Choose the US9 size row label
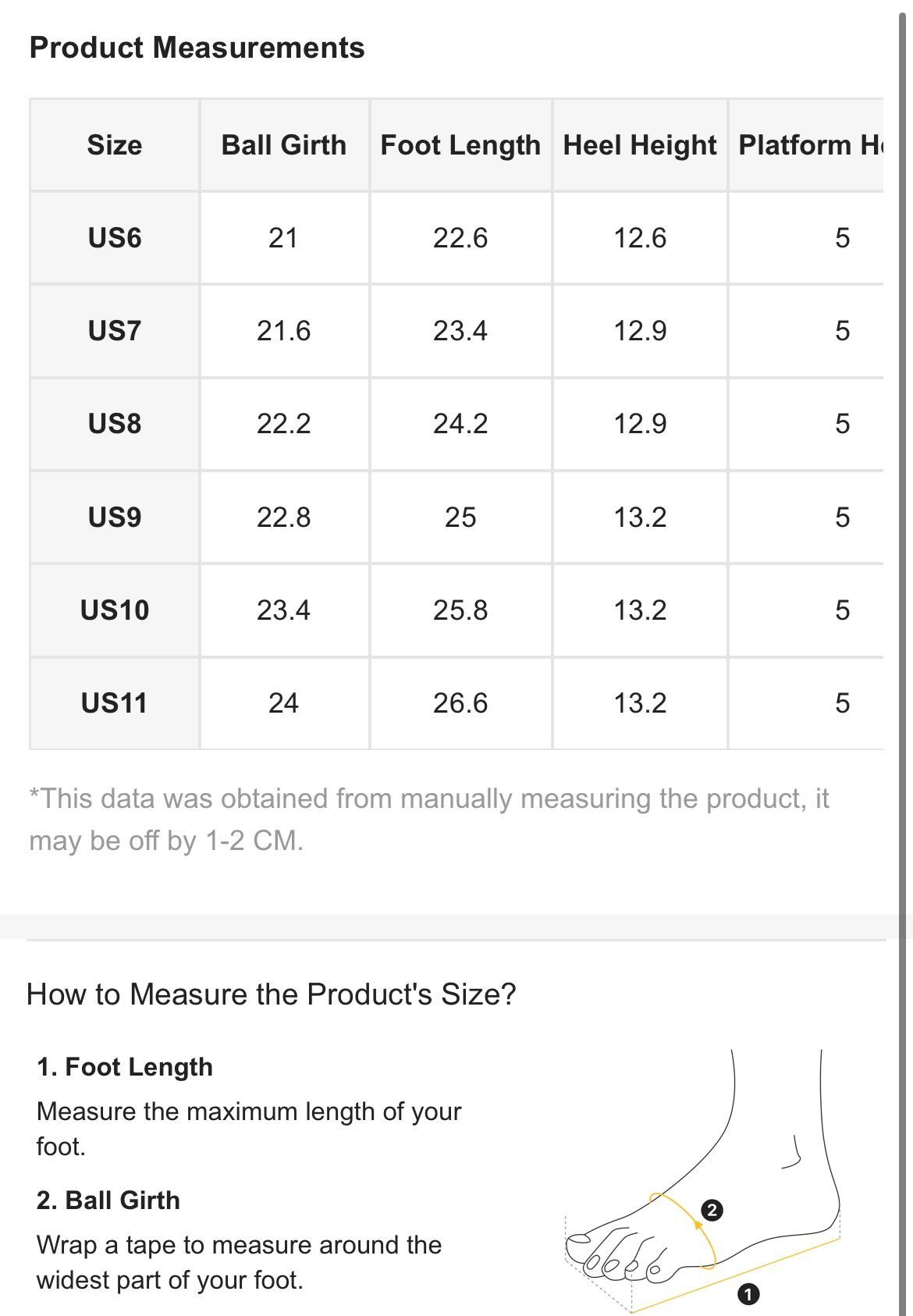The image size is (913, 1316). pos(115,517)
